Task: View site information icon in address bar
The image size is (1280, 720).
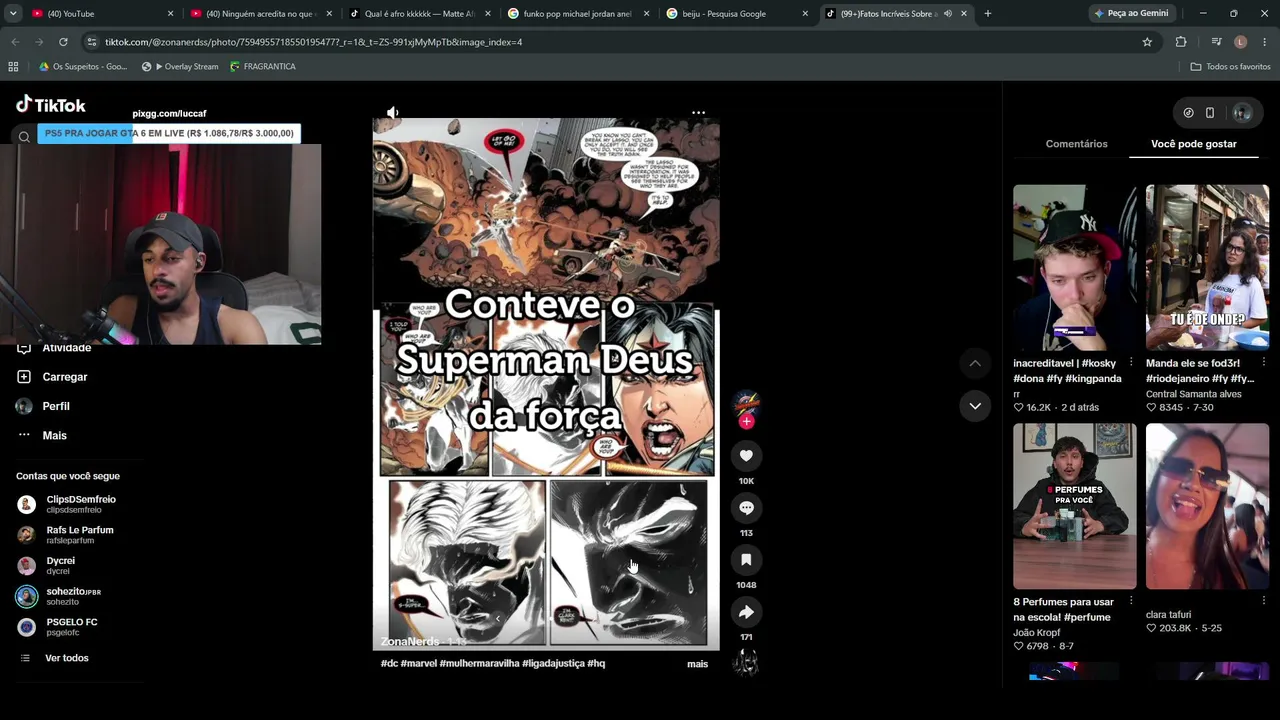Action: point(92,42)
